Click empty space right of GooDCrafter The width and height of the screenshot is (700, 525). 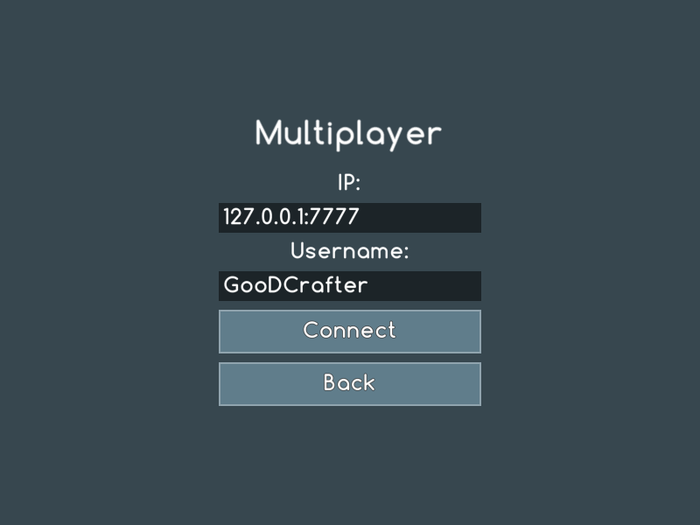click(x=424, y=286)
